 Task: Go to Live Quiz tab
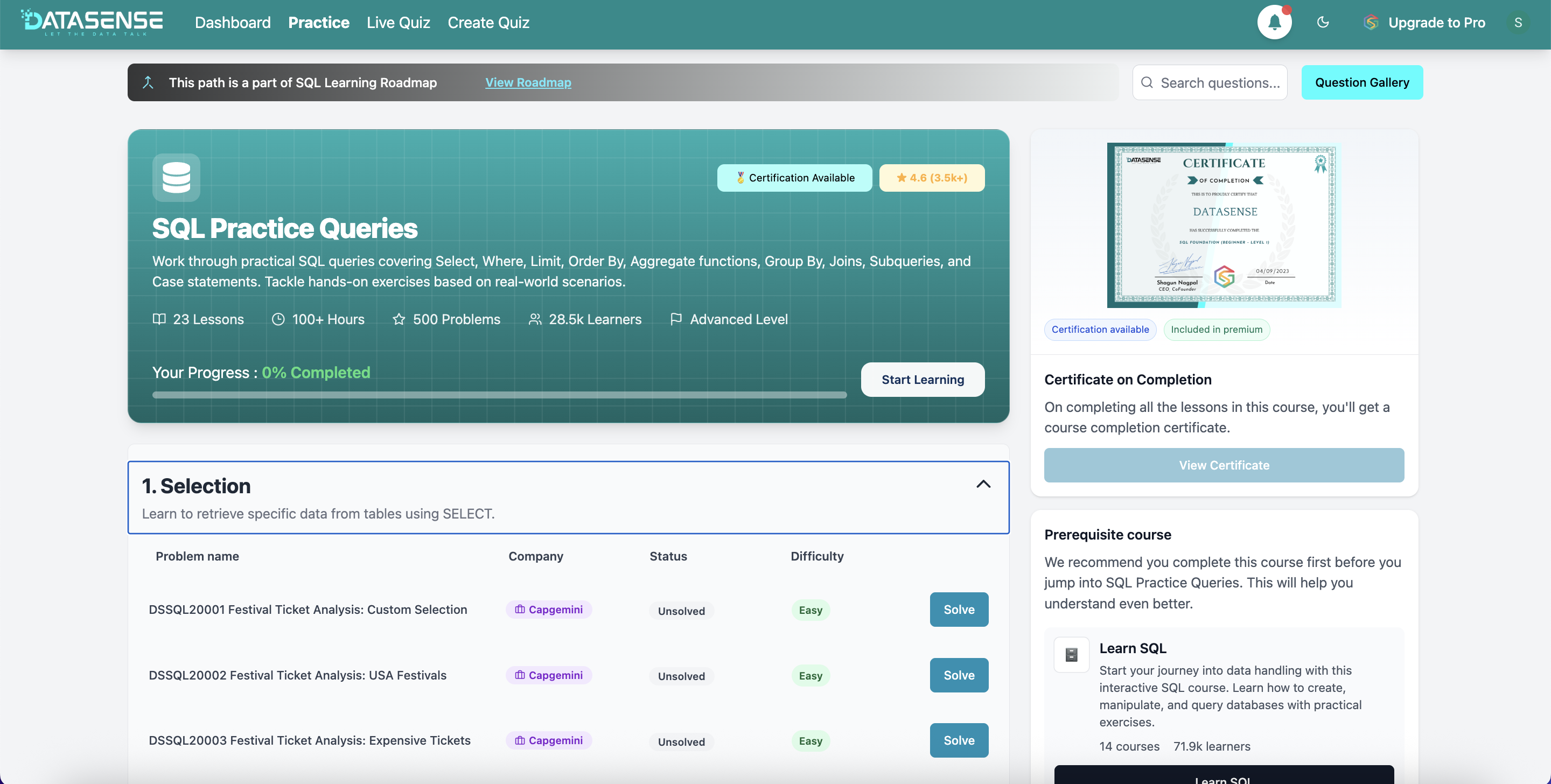tap(398, 22)
